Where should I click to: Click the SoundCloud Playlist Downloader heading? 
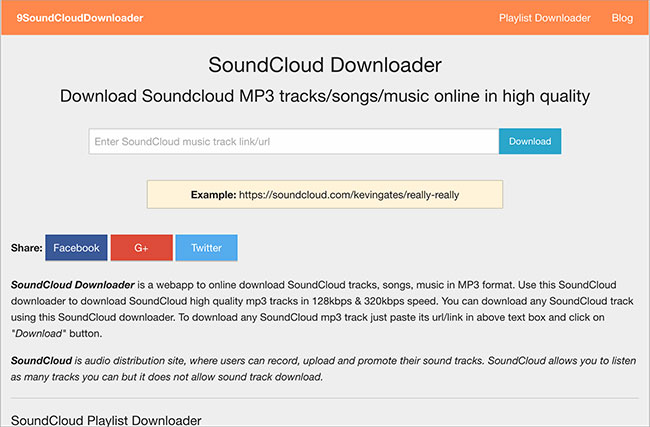pos(106,420)
